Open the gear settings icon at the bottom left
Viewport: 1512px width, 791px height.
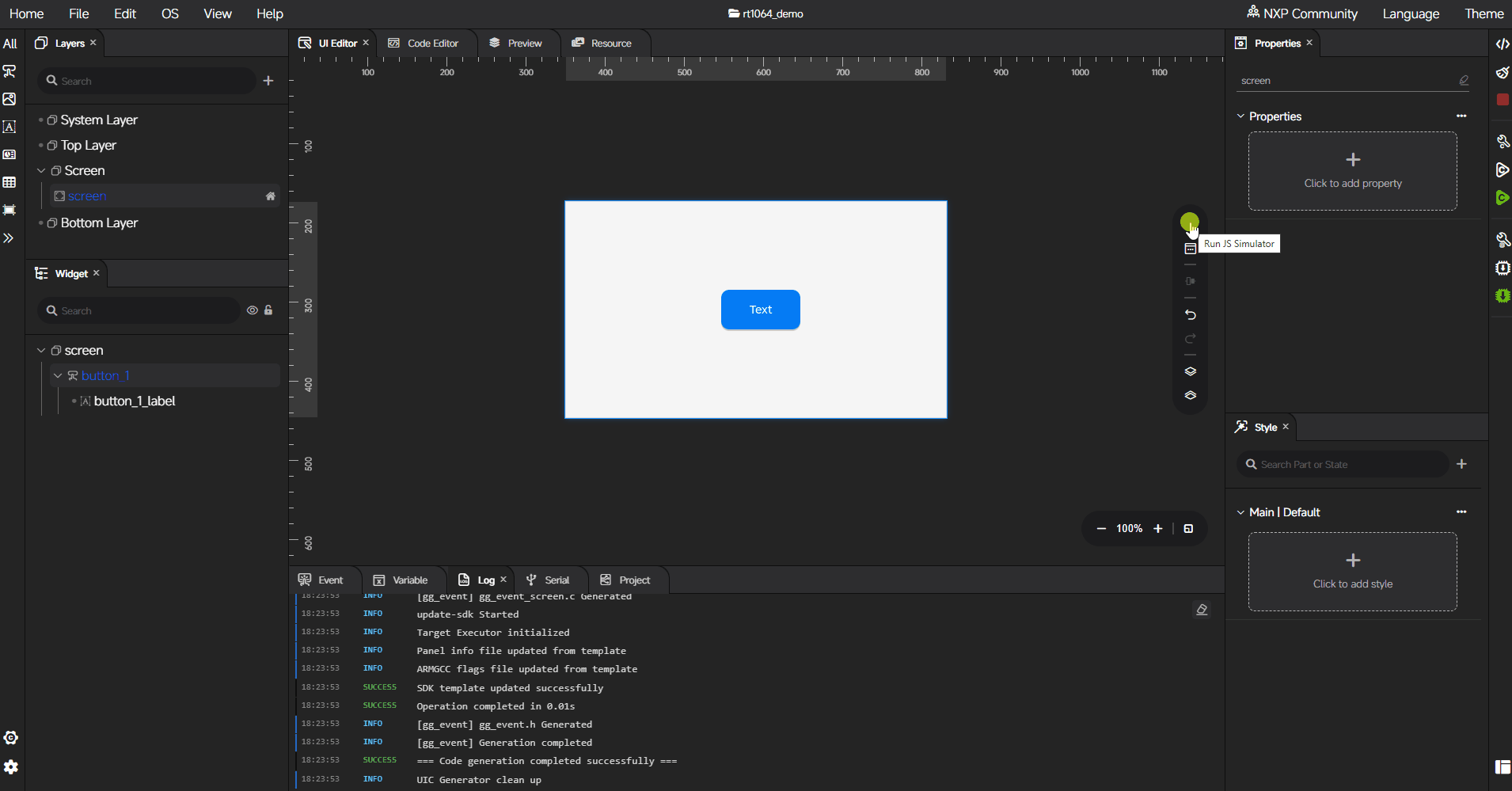(11, 766)
